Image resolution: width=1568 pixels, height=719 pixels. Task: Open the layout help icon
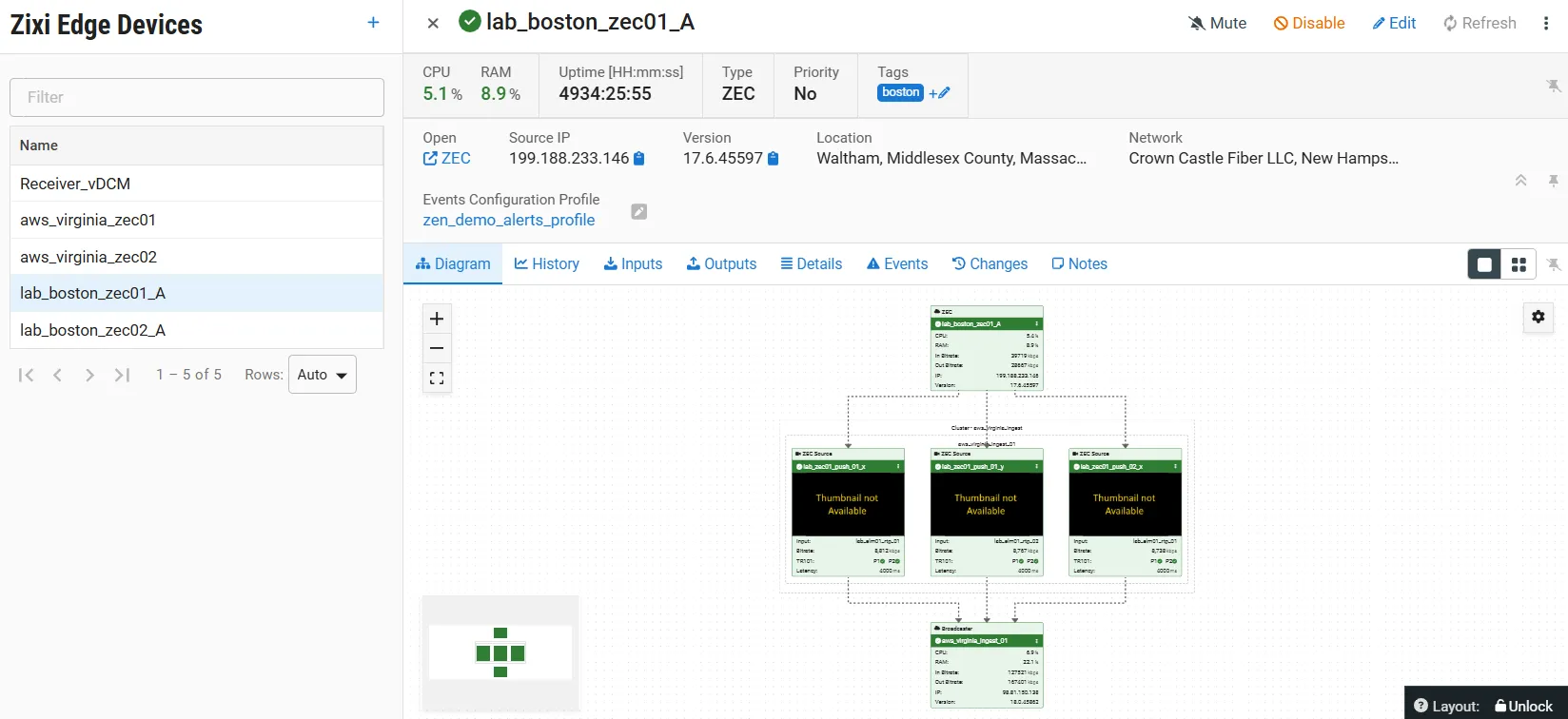(x=1421, y=706)
